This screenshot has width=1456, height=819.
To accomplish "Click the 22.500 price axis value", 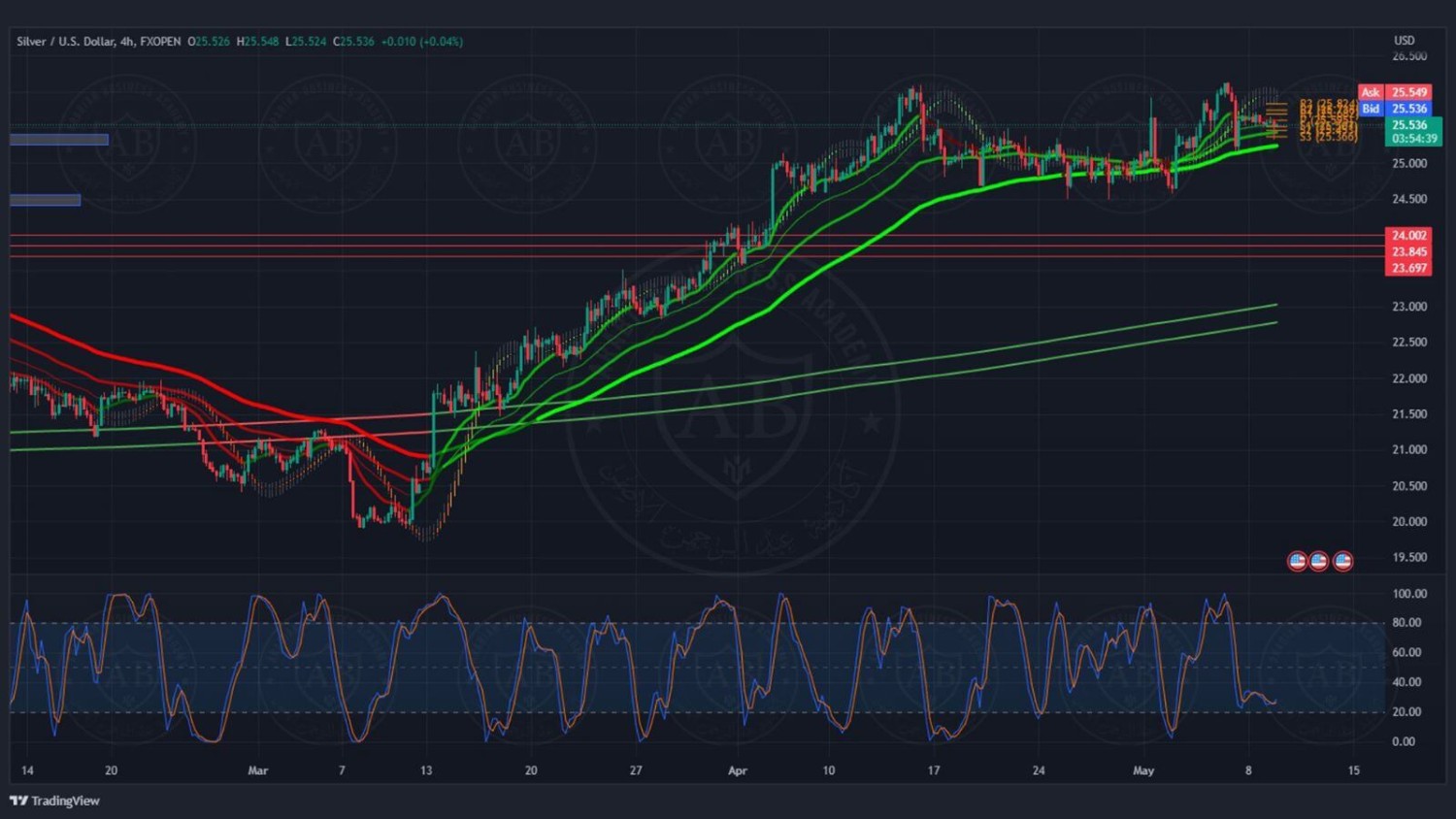I will click(1409, 343).
